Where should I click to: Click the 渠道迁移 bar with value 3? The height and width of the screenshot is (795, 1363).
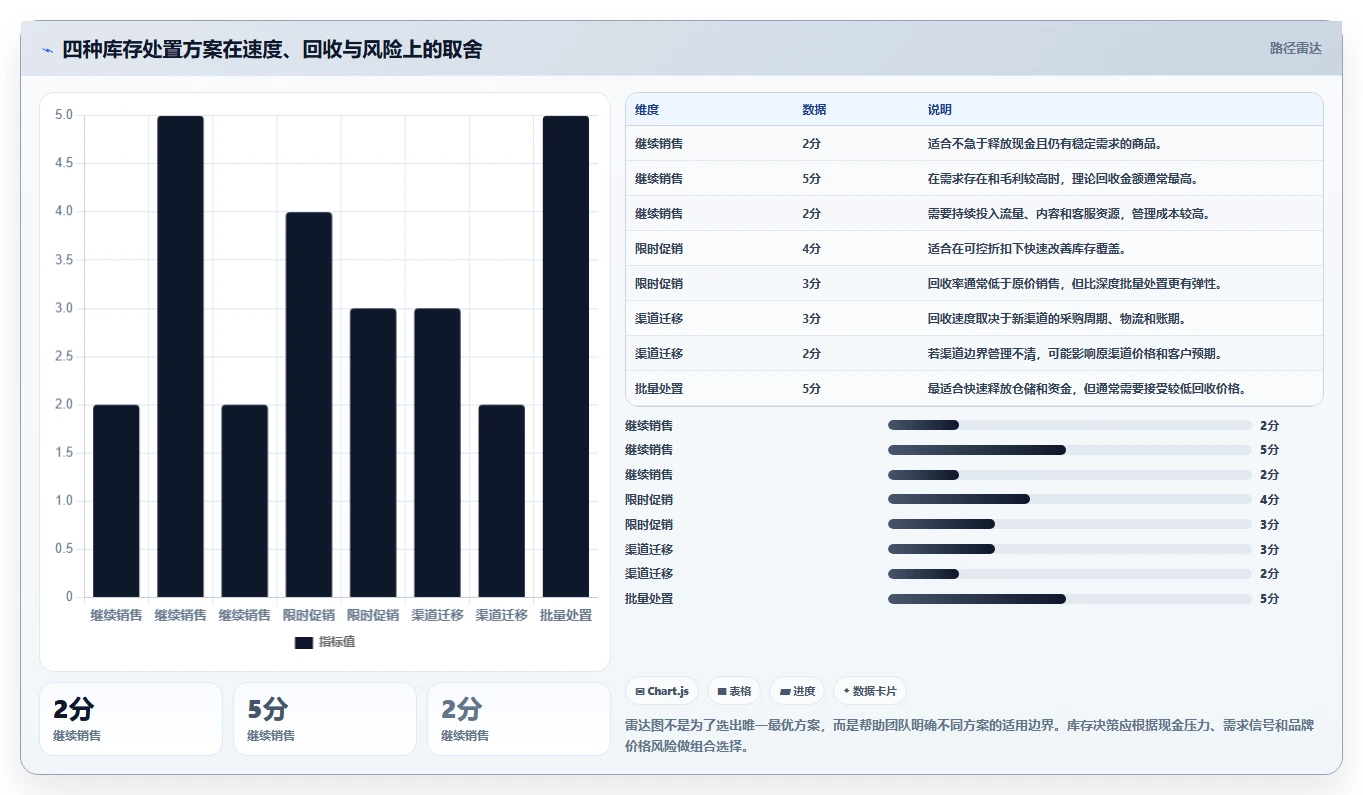[x=437, y=452]
